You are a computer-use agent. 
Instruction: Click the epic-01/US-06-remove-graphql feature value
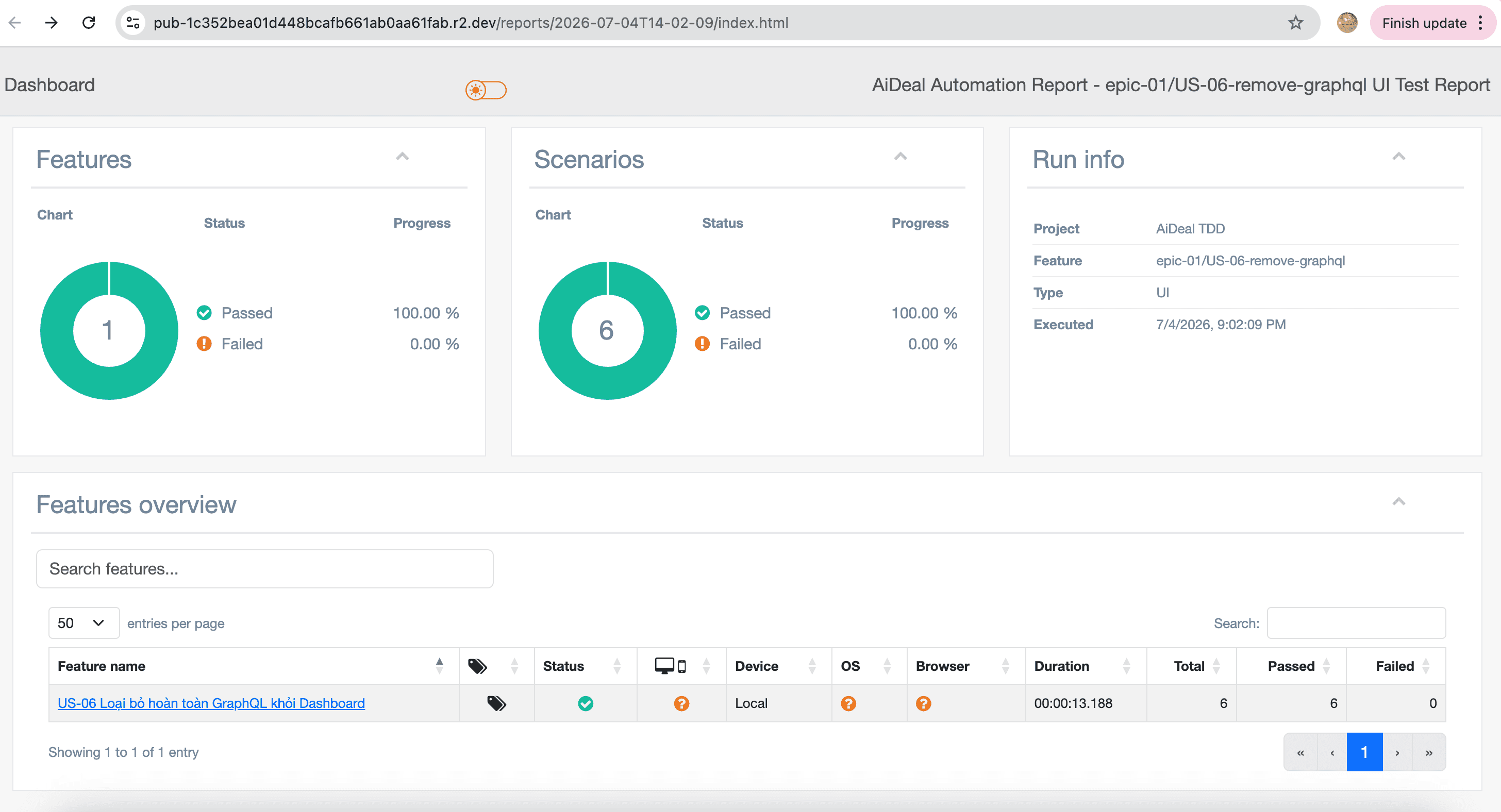coord(1250,260)
